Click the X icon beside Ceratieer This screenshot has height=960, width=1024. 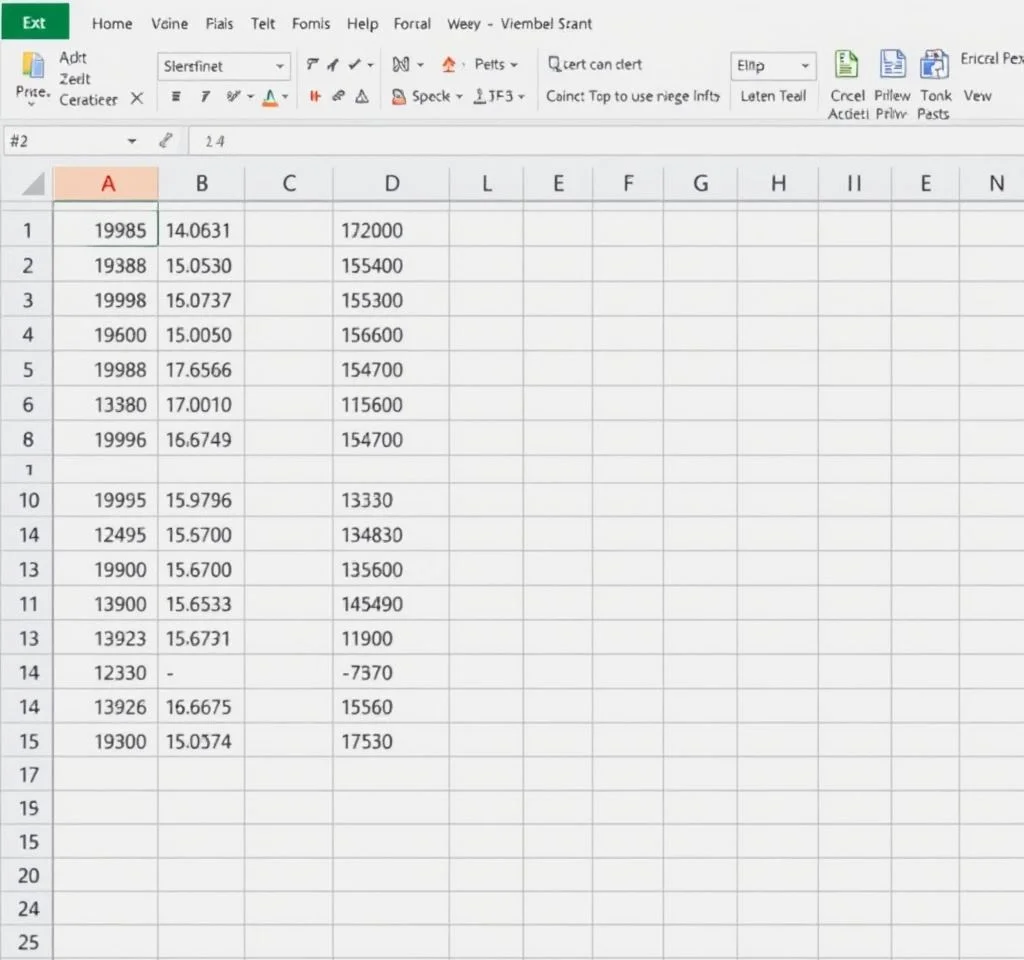[x=136, y=99]
